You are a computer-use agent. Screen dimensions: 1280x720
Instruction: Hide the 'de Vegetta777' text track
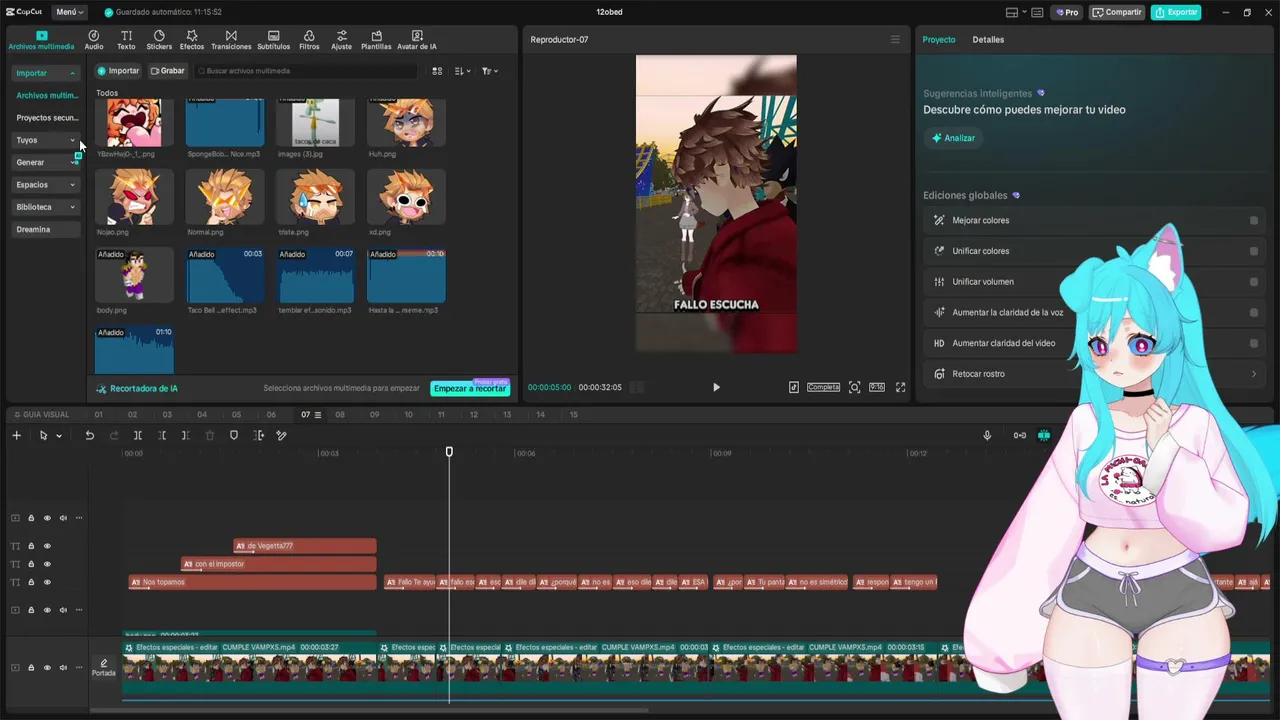click(x=47, y=546)
